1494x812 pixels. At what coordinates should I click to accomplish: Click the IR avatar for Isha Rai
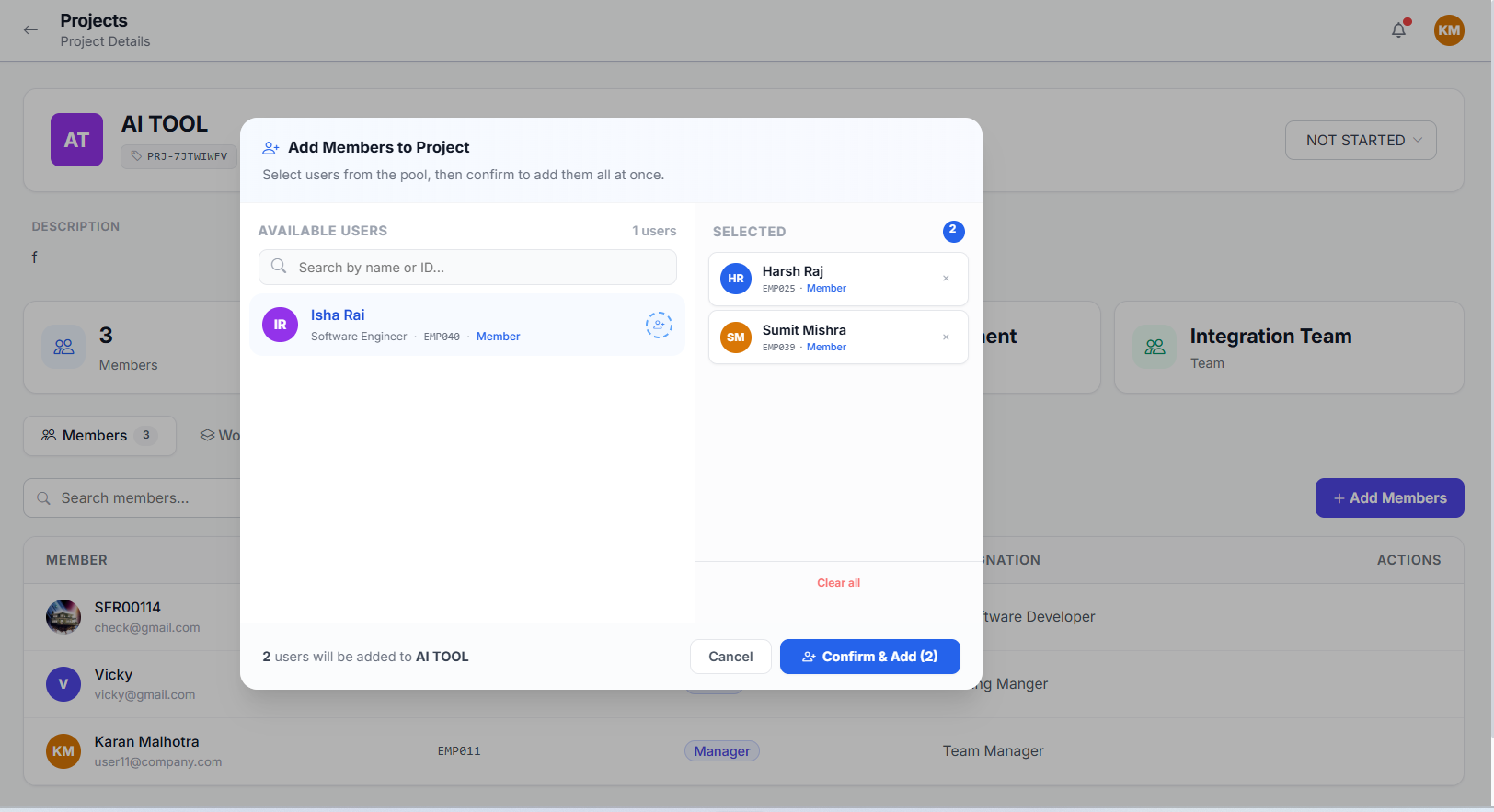click(280, 325)
